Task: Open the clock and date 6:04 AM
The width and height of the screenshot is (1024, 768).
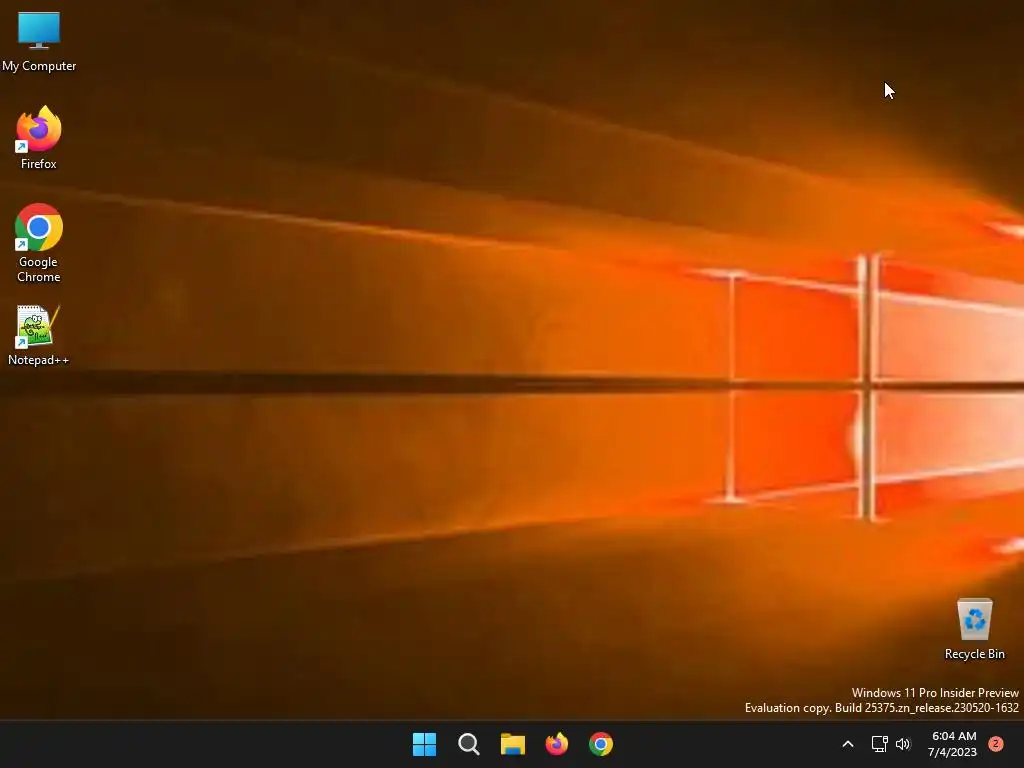Action: coord(953,744)
